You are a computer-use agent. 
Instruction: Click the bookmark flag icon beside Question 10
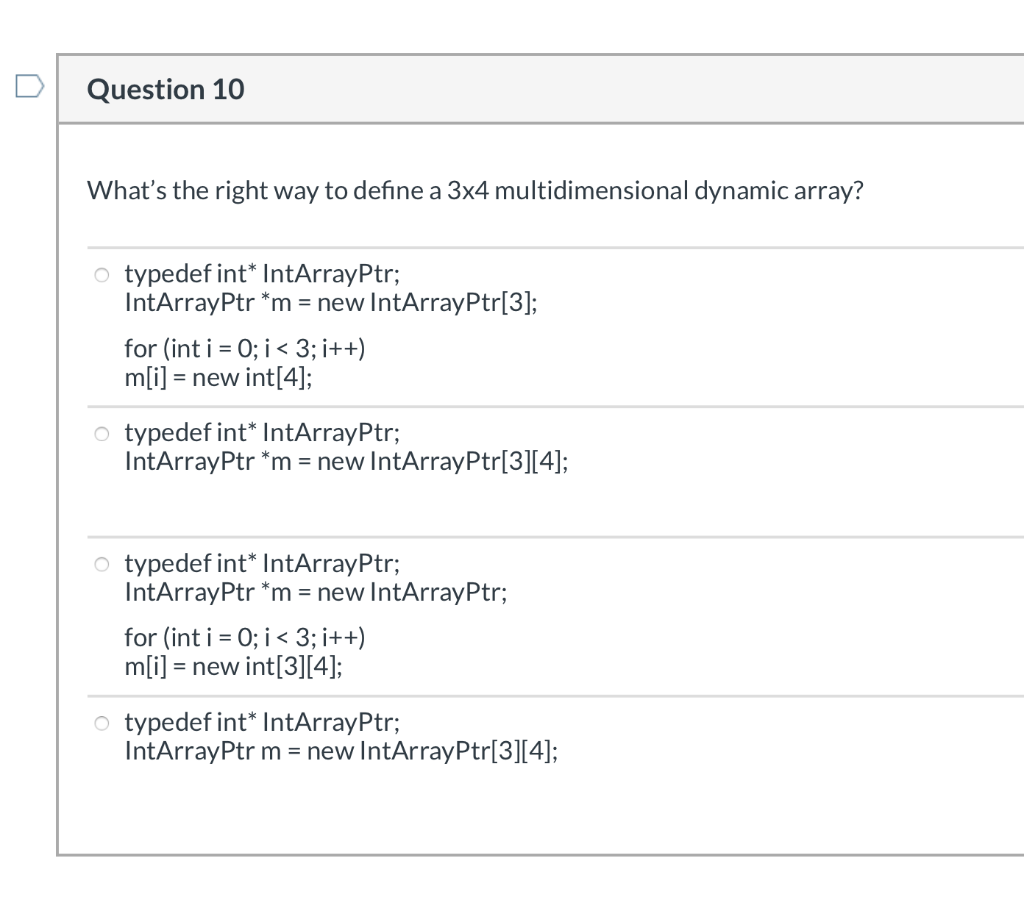tap(30, 87)
